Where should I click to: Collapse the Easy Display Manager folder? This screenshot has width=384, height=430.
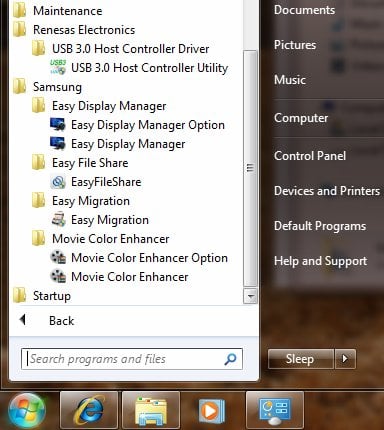pos(127,106)
